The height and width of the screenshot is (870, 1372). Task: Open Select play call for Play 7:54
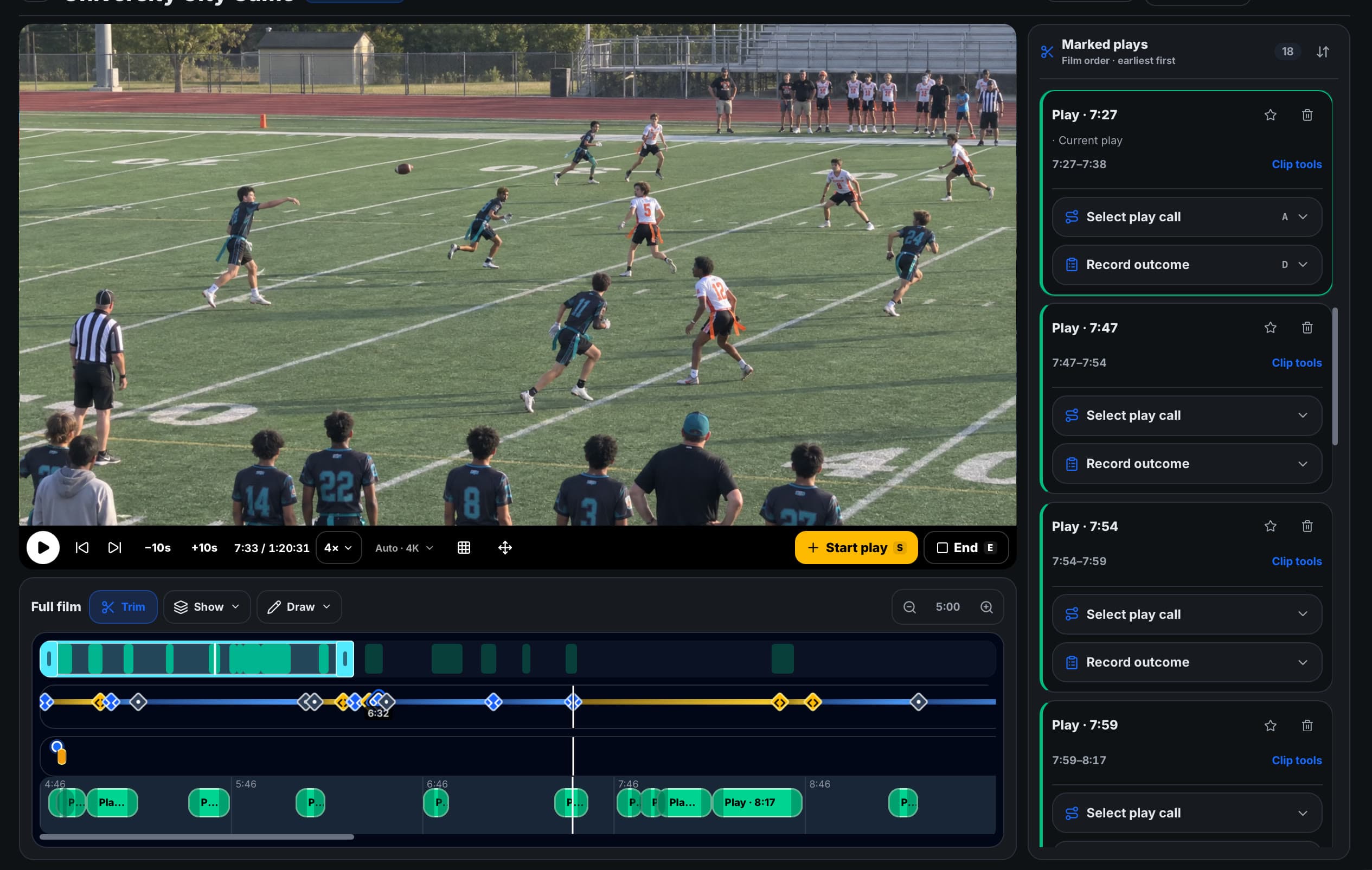pyautogui.click(x=1187, y=614)
